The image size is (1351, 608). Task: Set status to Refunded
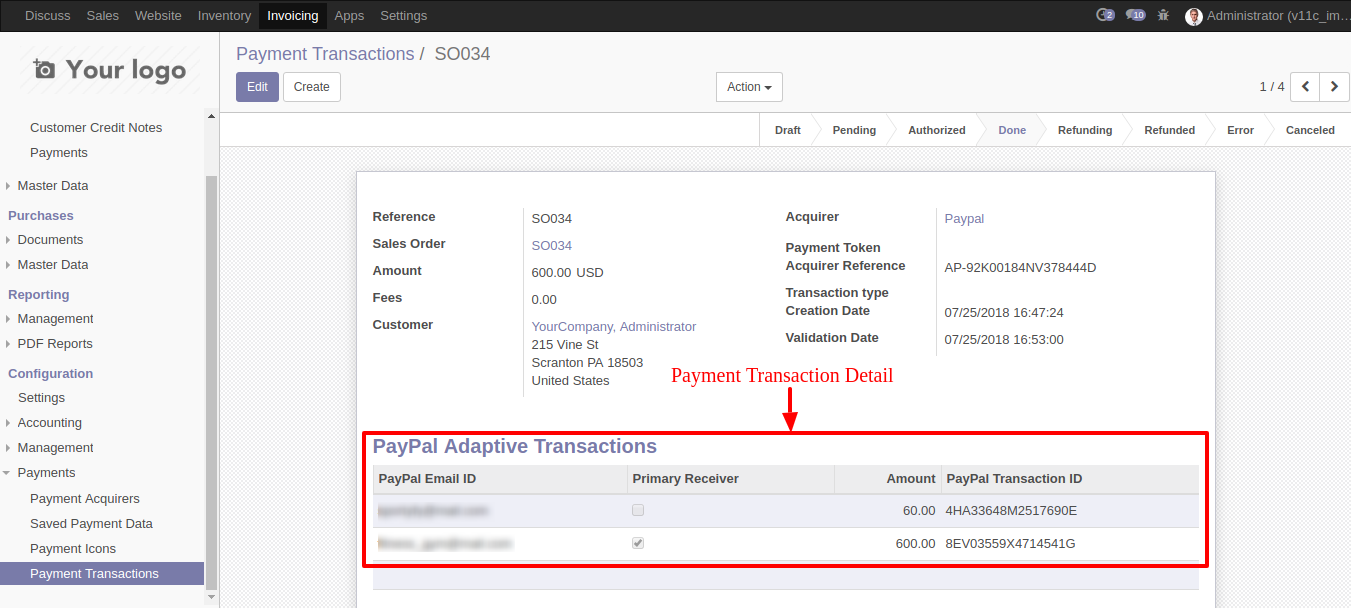[1170, 130]
